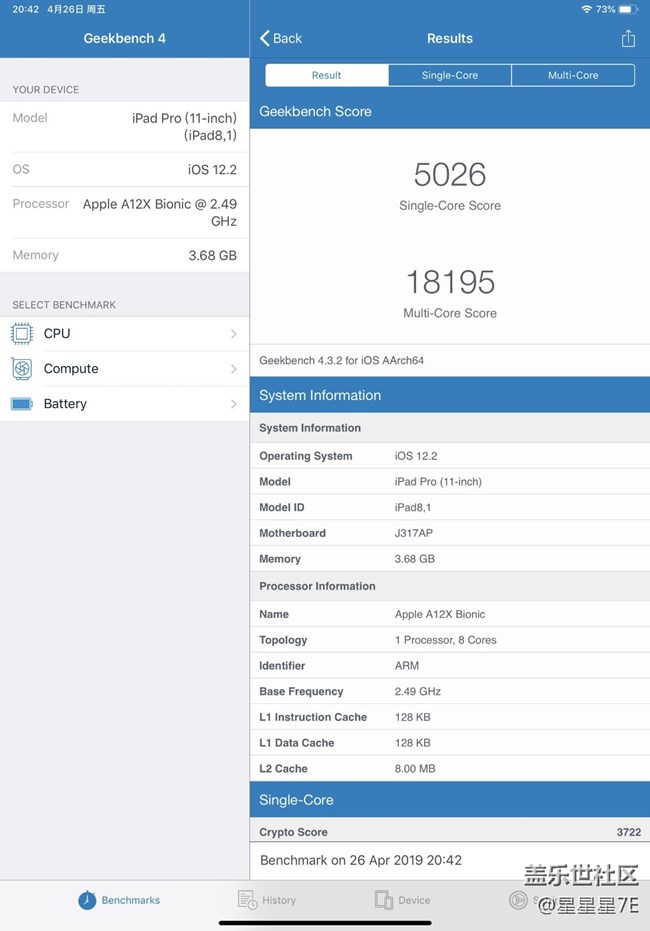Tap the sidebar Memory 3.68 GB value
Image resolution: width=650 pixels, height=931 pixels.
coord(213,255)
